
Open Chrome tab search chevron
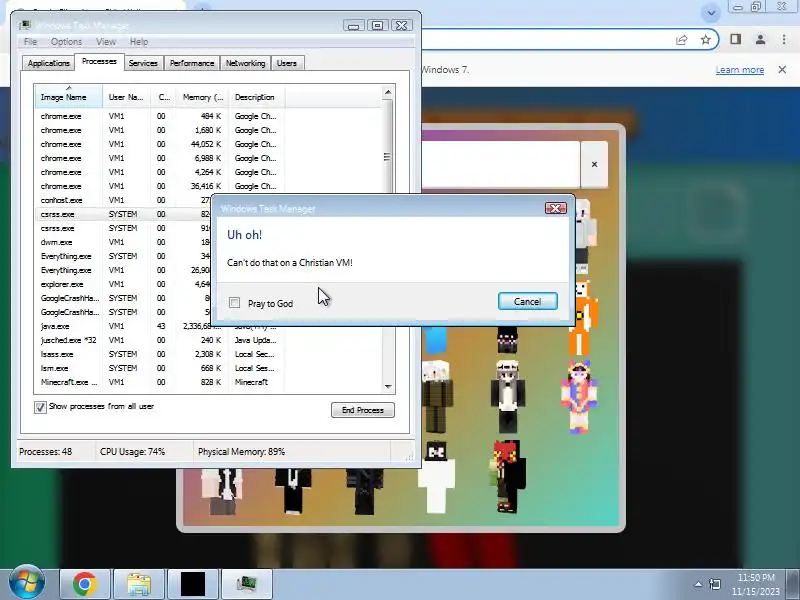tap(711, 13)
